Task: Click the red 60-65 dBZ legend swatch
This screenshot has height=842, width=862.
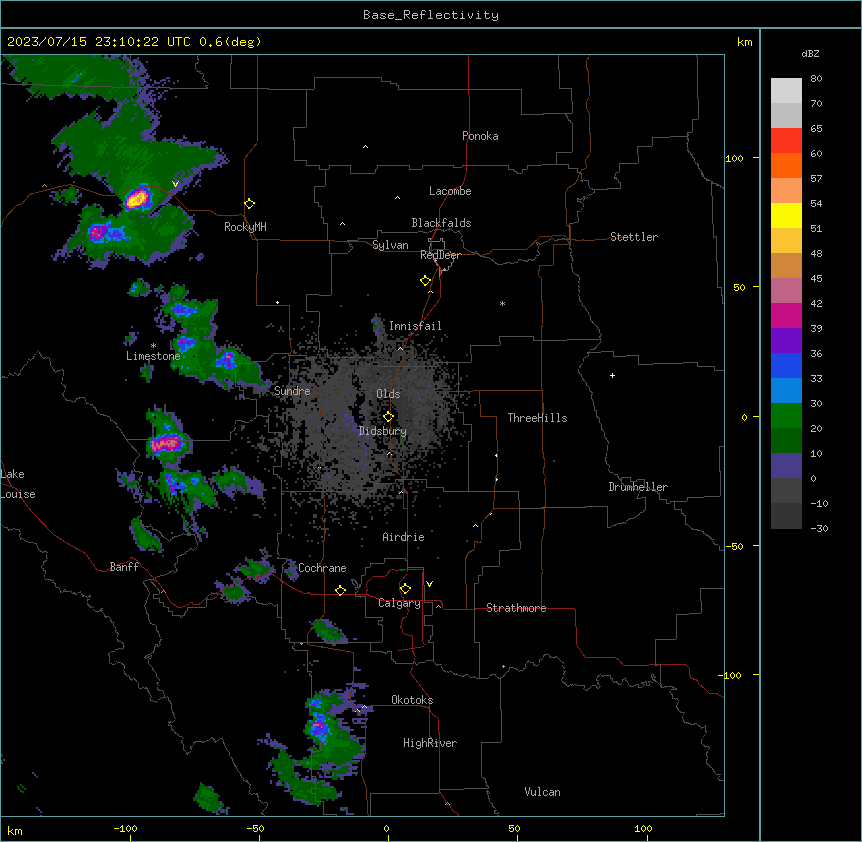Action: 786,140
